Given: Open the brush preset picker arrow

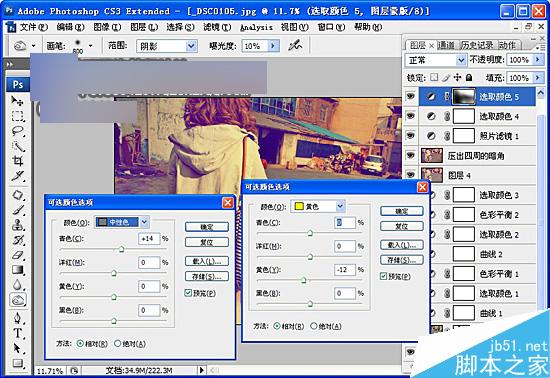Looking at the screenshot, I should [x=91, y=46].
